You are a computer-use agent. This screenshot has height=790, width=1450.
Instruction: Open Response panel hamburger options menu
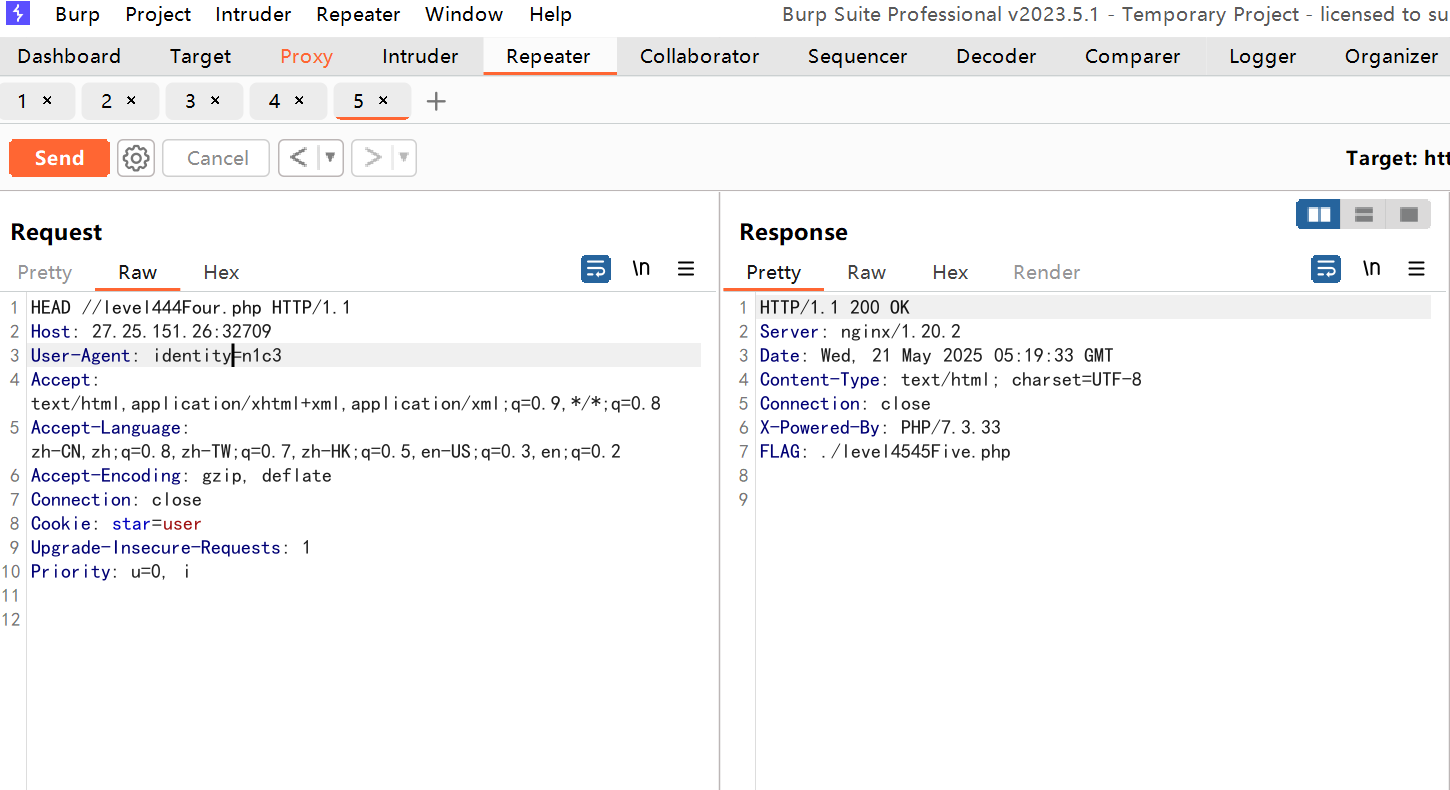(1416, 269)
